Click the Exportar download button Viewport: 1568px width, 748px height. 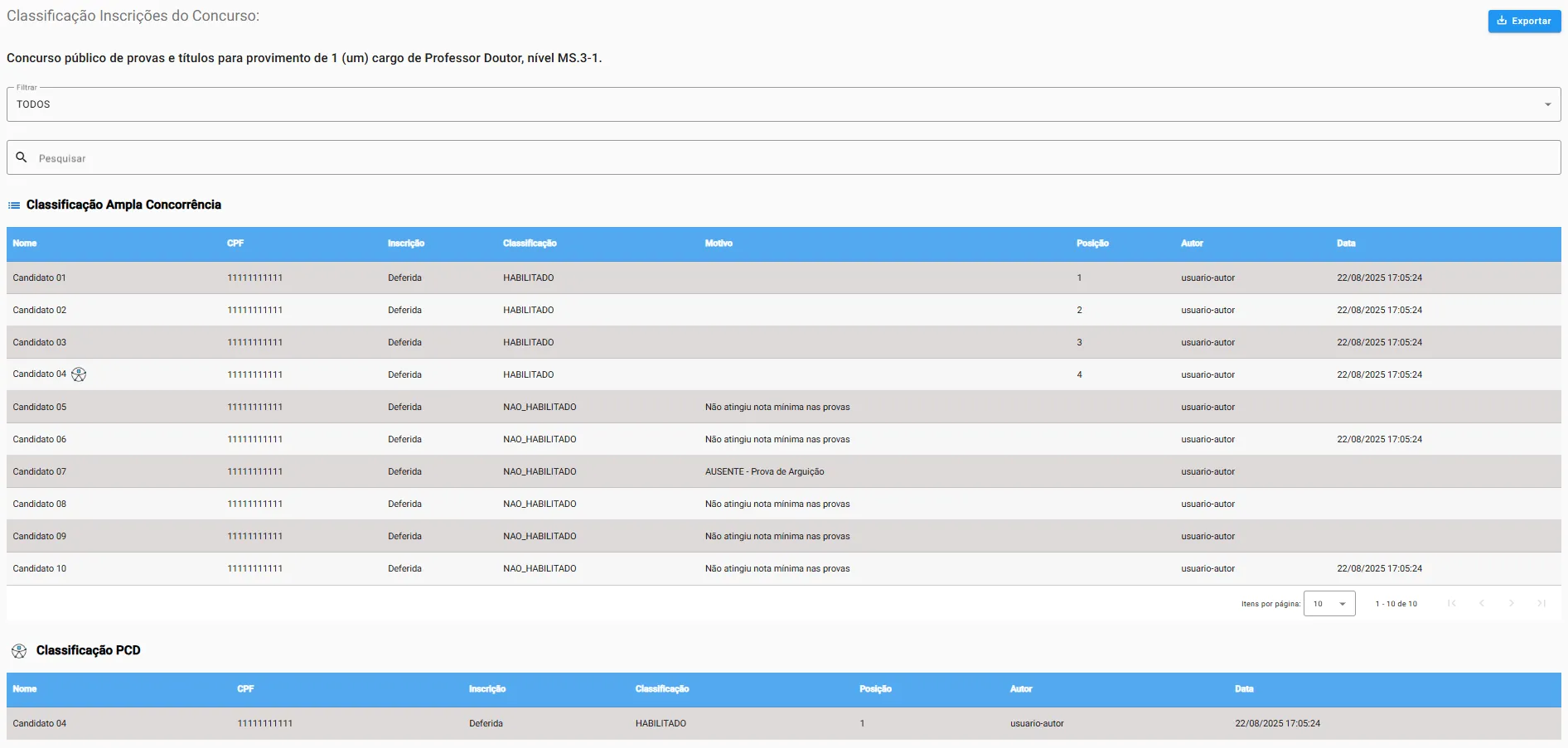[1523, 21]
